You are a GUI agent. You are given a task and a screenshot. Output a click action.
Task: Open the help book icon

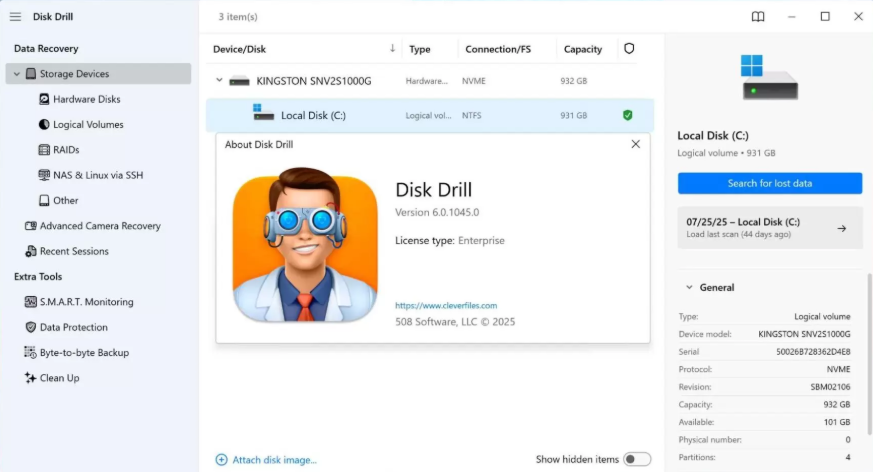(x=758, y=17)
